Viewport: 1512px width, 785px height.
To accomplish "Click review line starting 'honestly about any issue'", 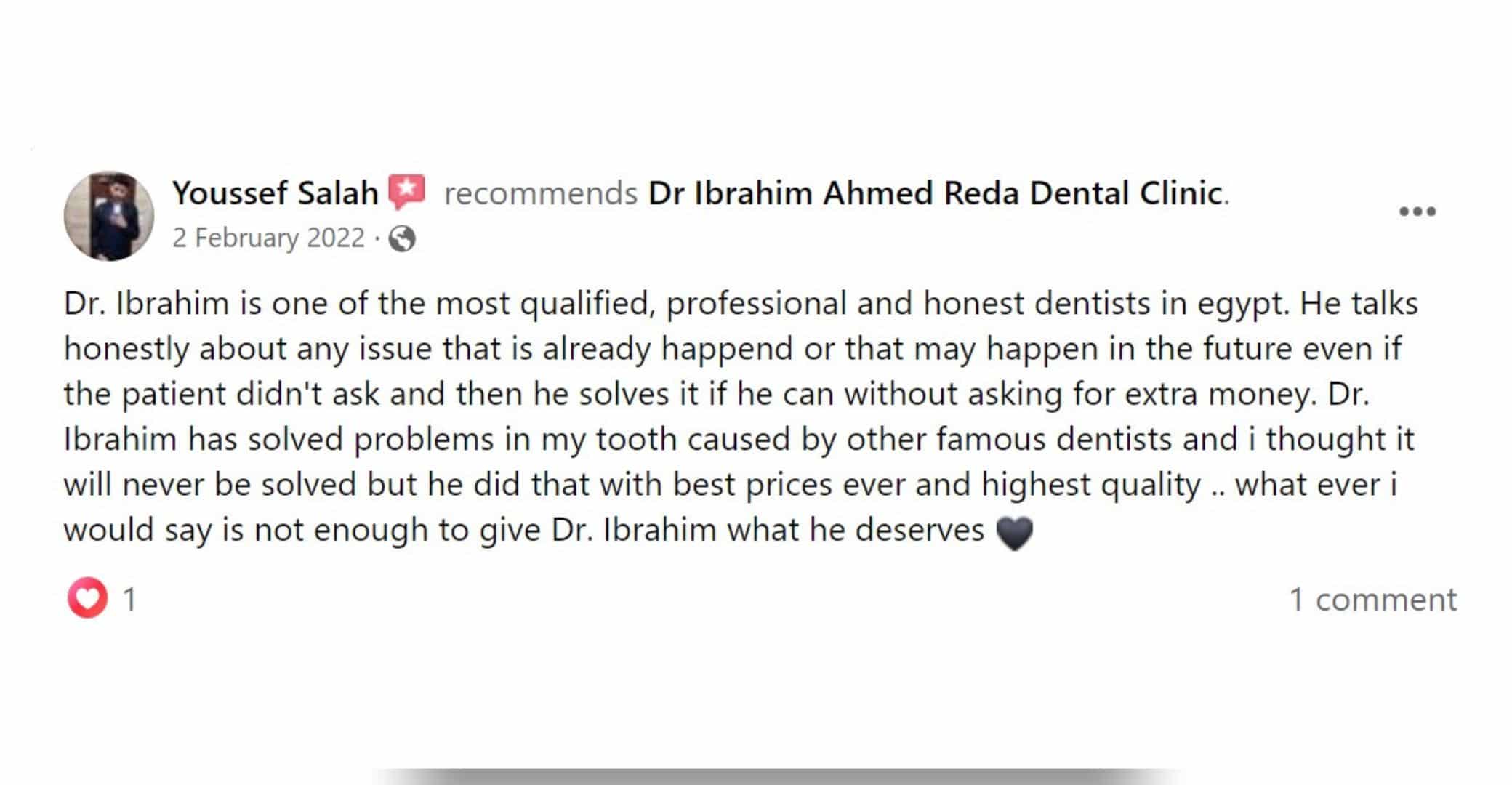I will point(733,349).
